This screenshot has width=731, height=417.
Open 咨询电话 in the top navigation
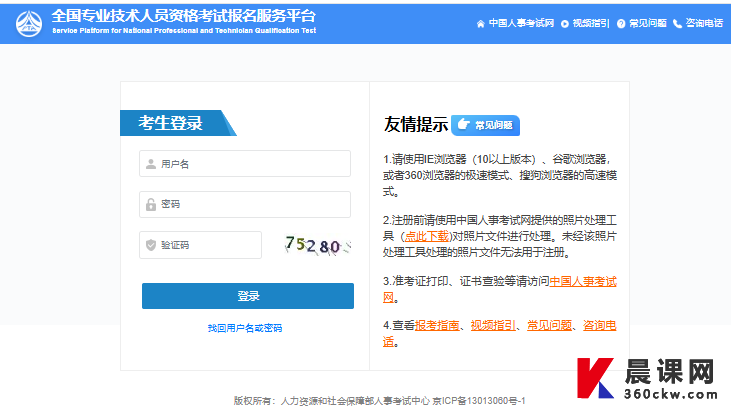tap(703, 23)
